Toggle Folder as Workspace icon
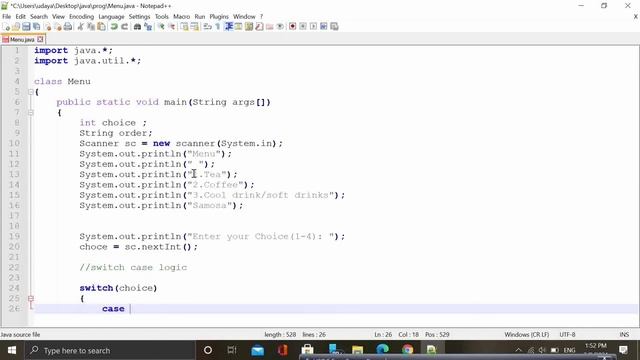The width and height of the screenshot is (640, 360). (270, 27)
